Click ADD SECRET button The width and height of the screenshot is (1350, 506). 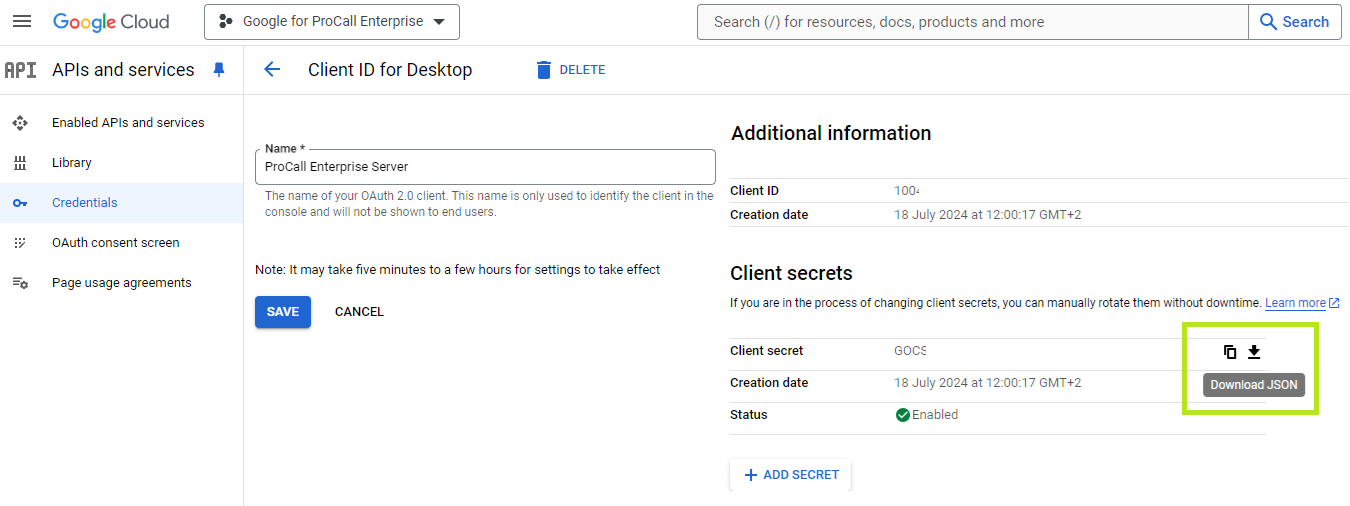[x=791, y=475]
